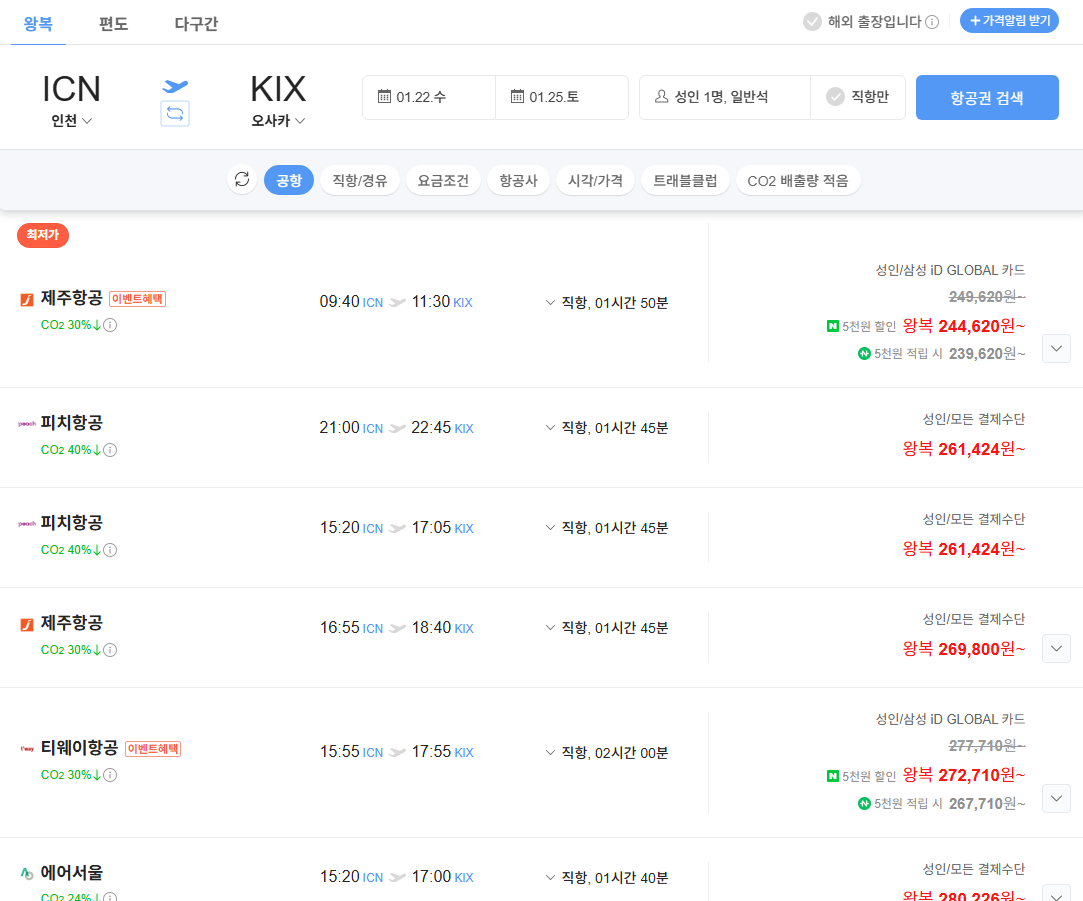Click 제주항공 logo on 16:55 flight

tap(27, 625)
